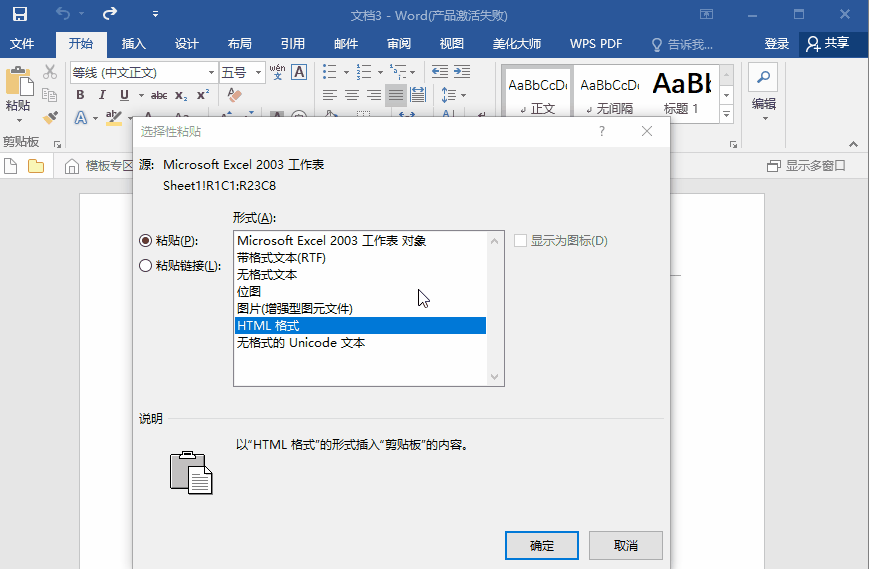
Task: Open the clipboard pane launcher
Action: point(57,145)
